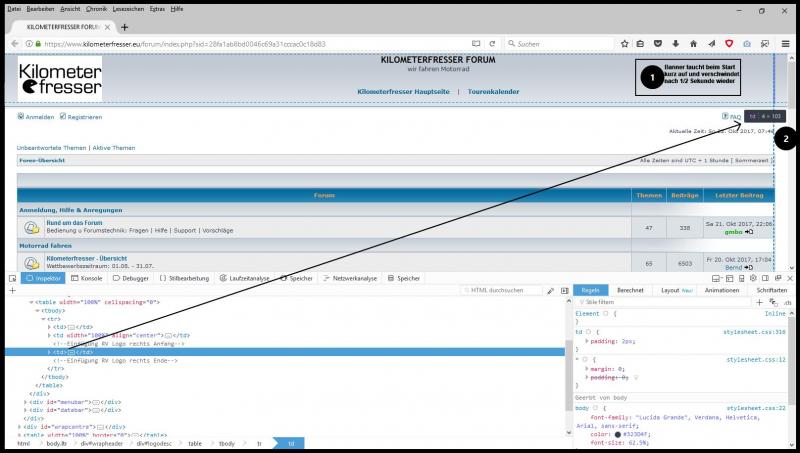Image resolution: width=800 pixels, height=453 pixels.
Task: Click the downloads arrow icon in toolbar
Action: click(x=676, y=44)
